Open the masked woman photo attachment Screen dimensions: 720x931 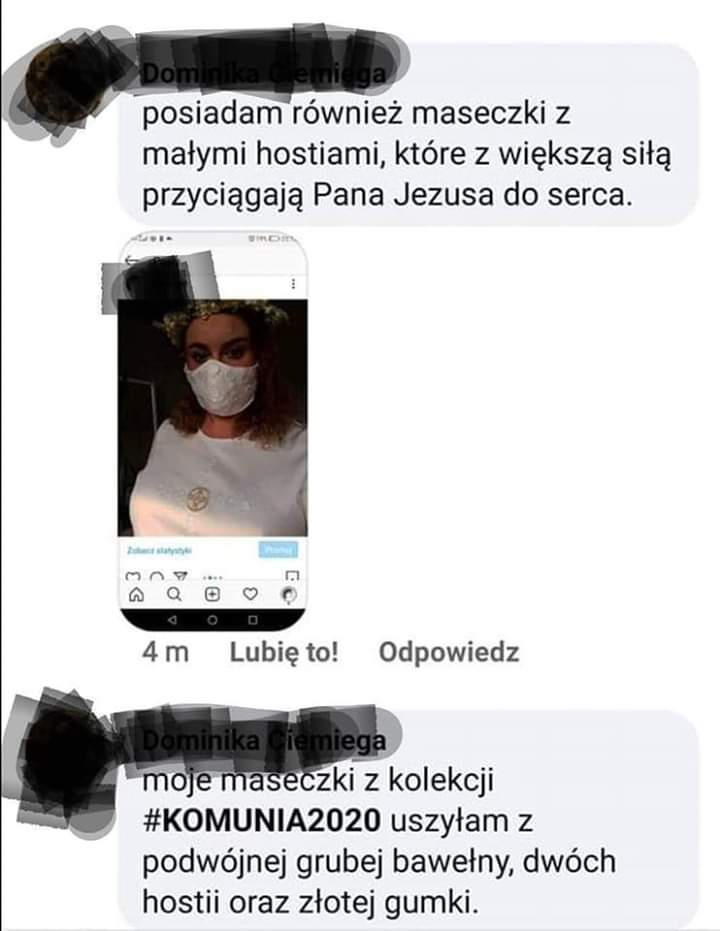pyautogui.click(x=212, y=417)
